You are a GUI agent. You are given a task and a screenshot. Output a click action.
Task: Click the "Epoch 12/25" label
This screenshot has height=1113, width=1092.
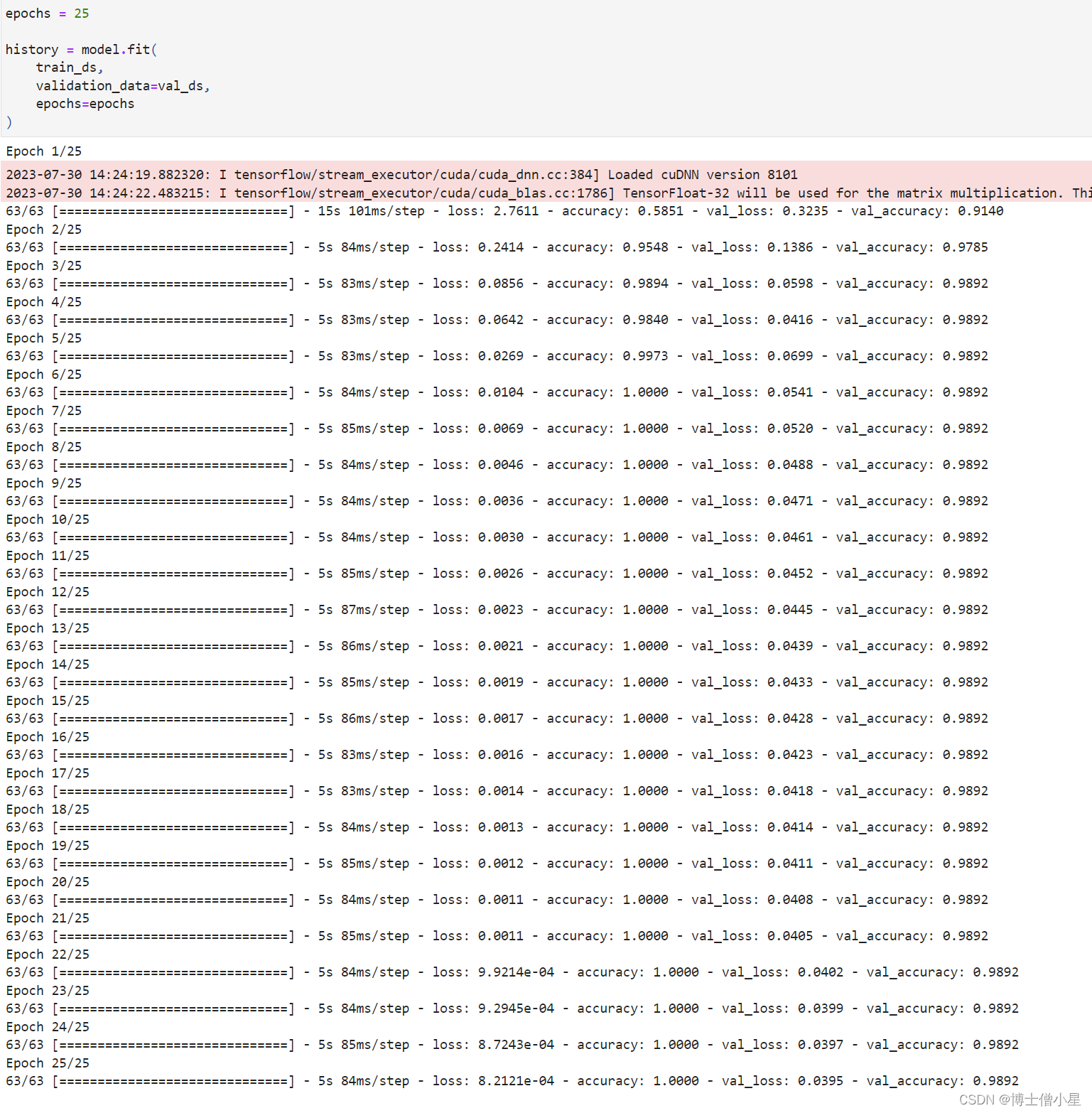(48, 592)
